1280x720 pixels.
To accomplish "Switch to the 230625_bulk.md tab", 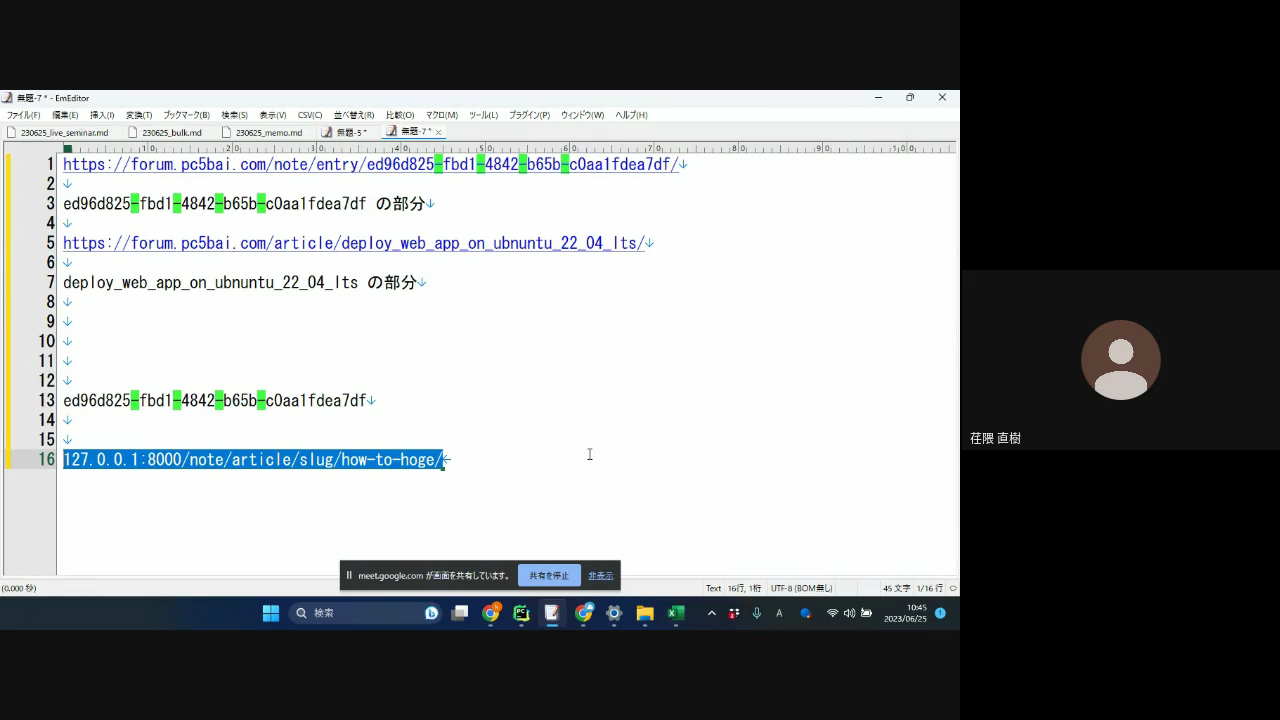I will [x=171, y=132].
